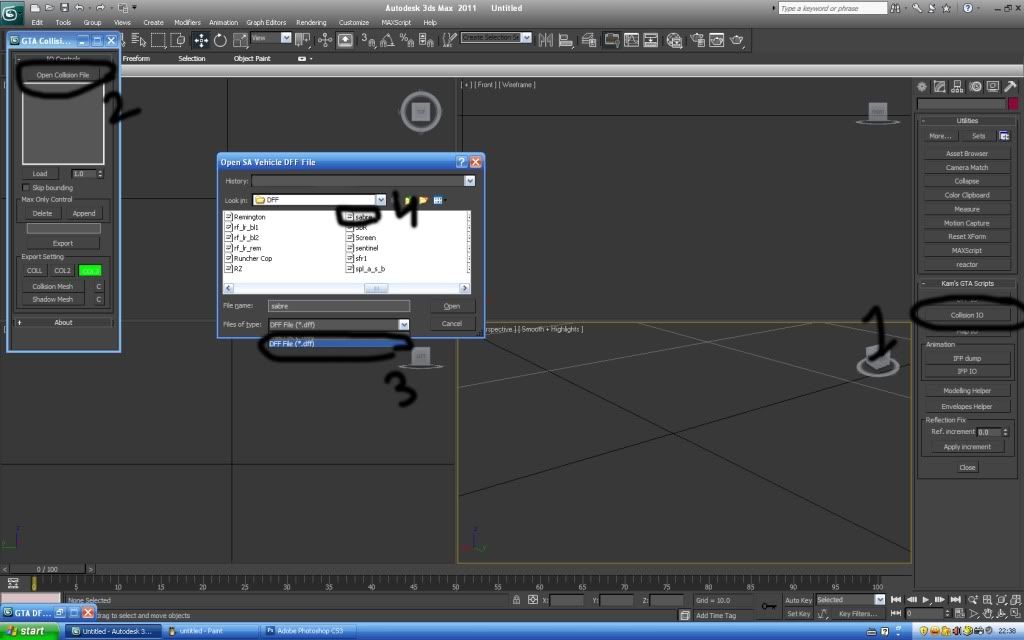Open the MAXScript menu
The image size is (1024, 640).
tap(396, 22)
